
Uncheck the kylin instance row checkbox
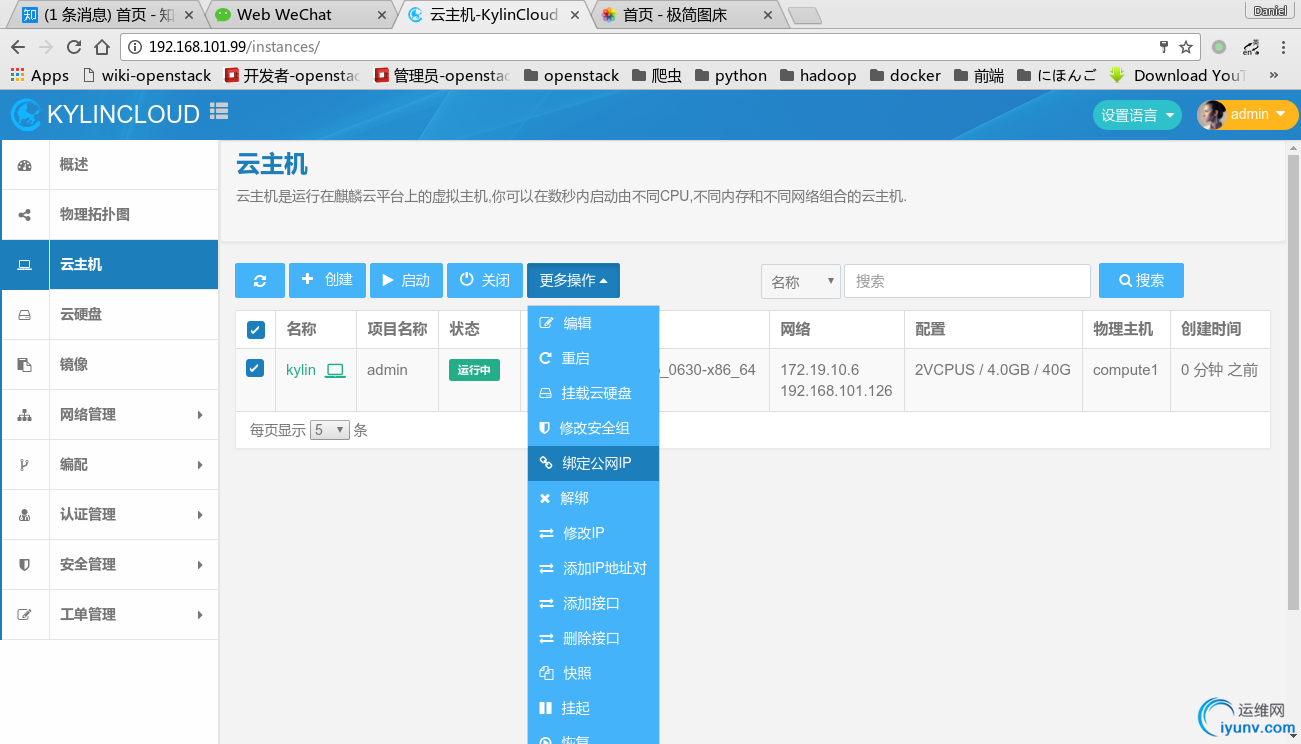[x=255, y=369]
